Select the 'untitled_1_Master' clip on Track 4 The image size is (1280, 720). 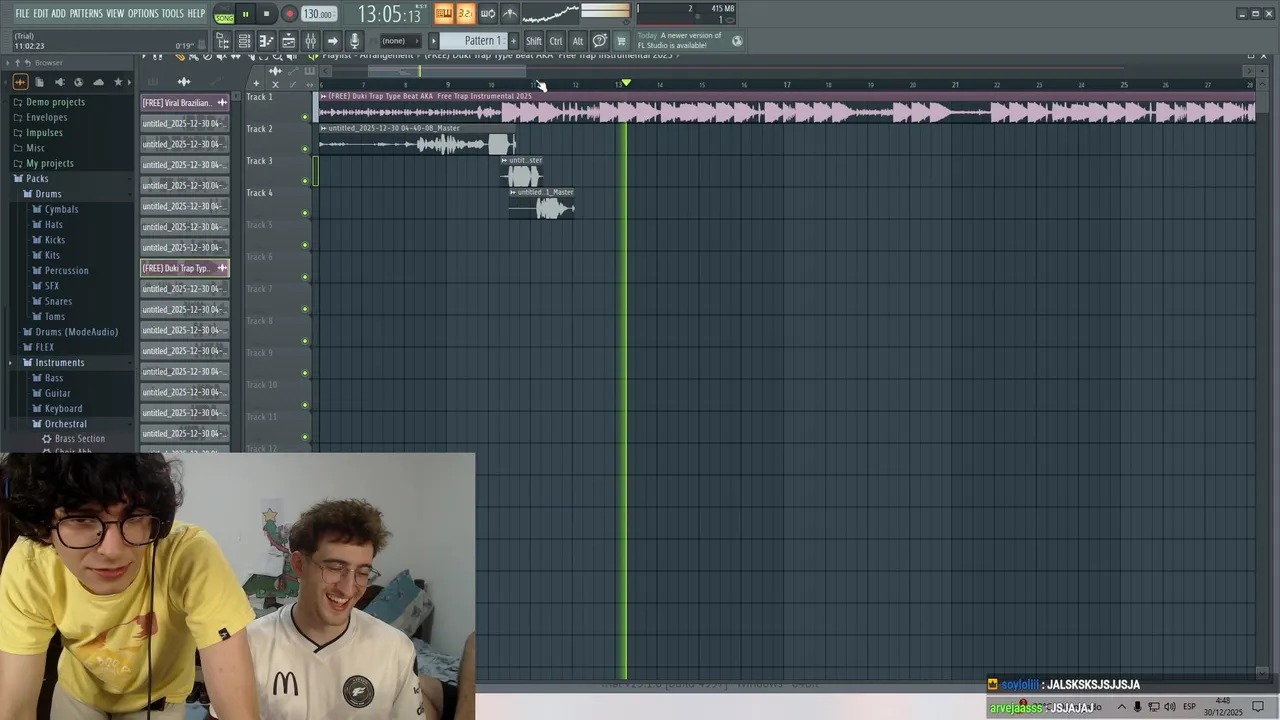(x=541, y=204)
